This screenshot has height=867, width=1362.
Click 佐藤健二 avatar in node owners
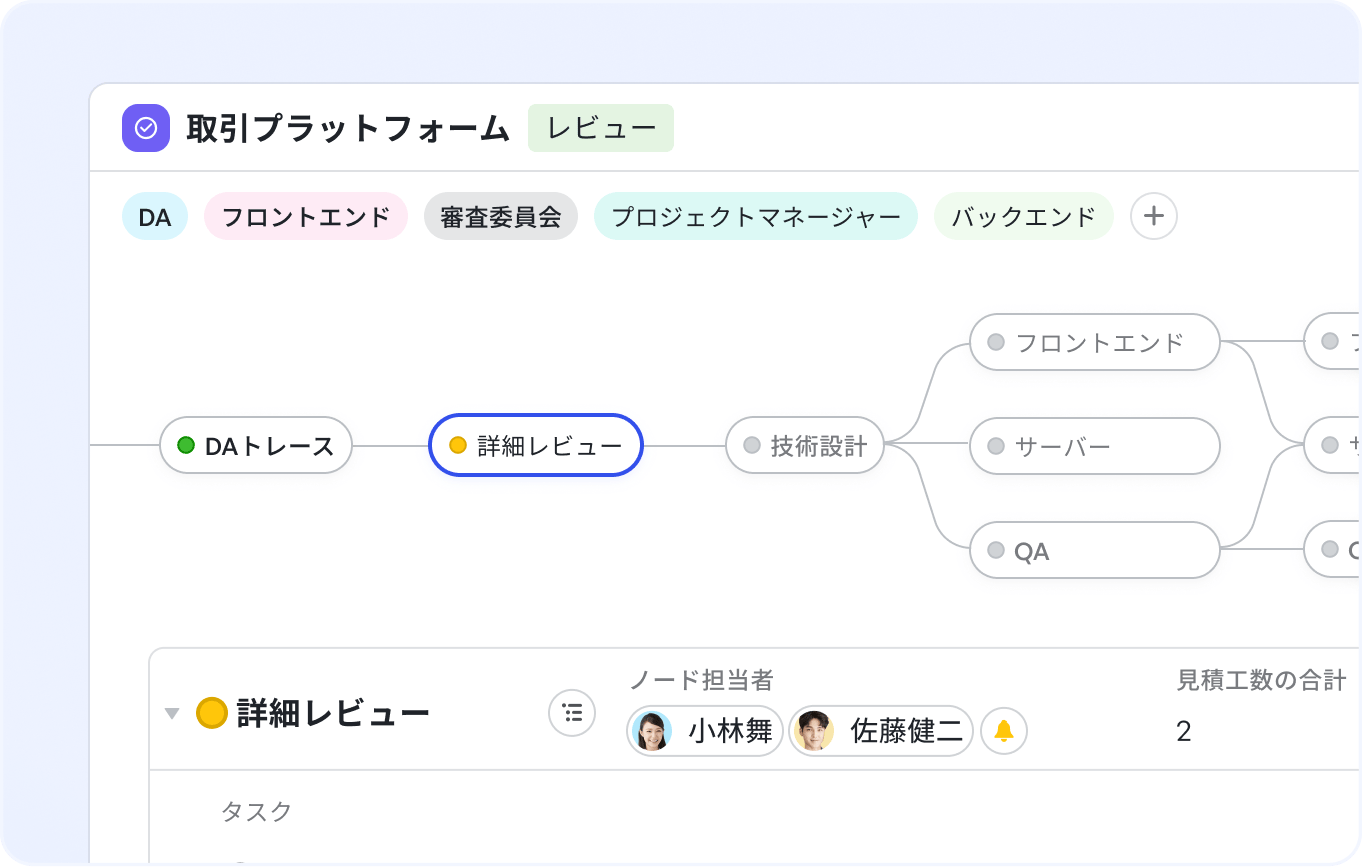click(814, 732)
